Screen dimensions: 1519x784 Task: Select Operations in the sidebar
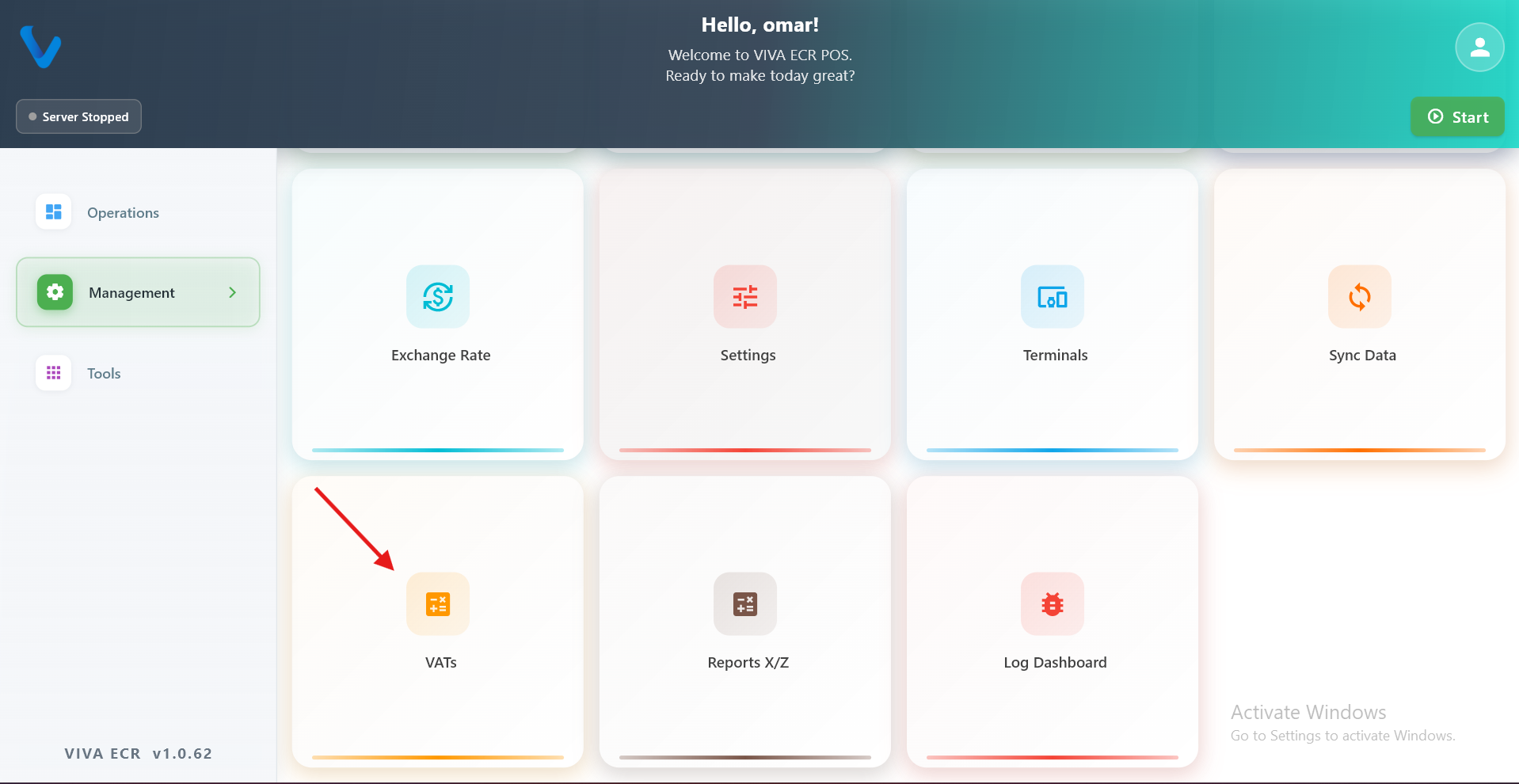point(138,212)
